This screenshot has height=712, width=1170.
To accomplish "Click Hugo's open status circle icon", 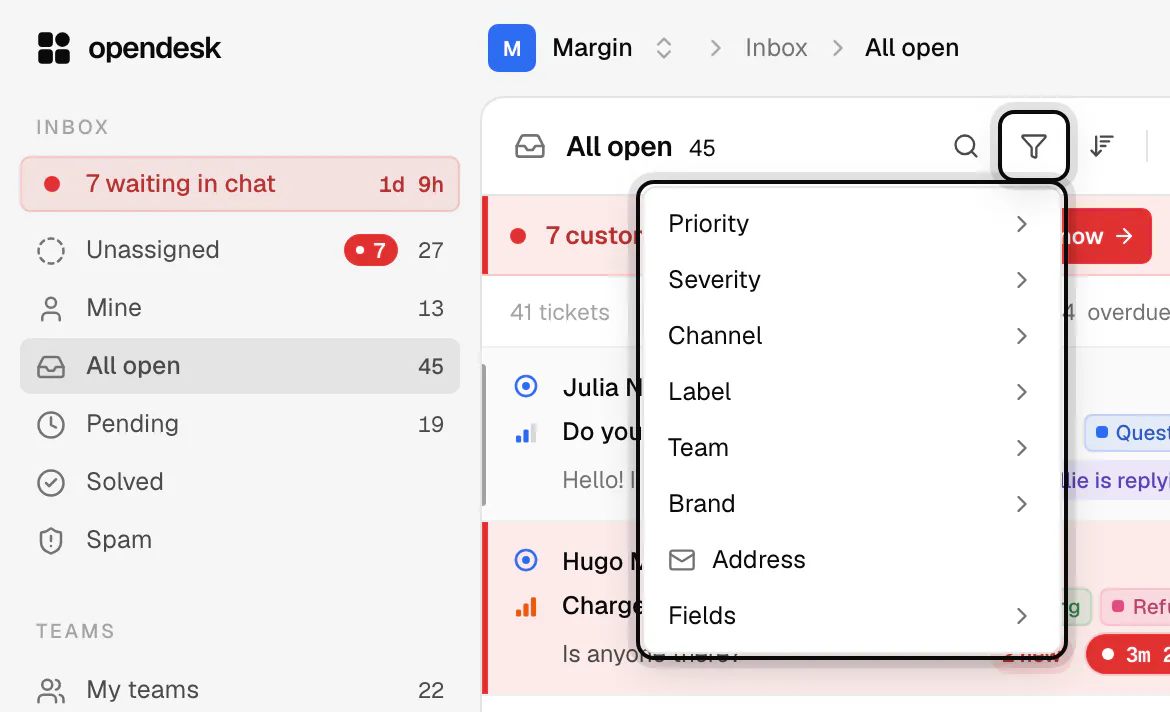I will (x=526, y=560).
